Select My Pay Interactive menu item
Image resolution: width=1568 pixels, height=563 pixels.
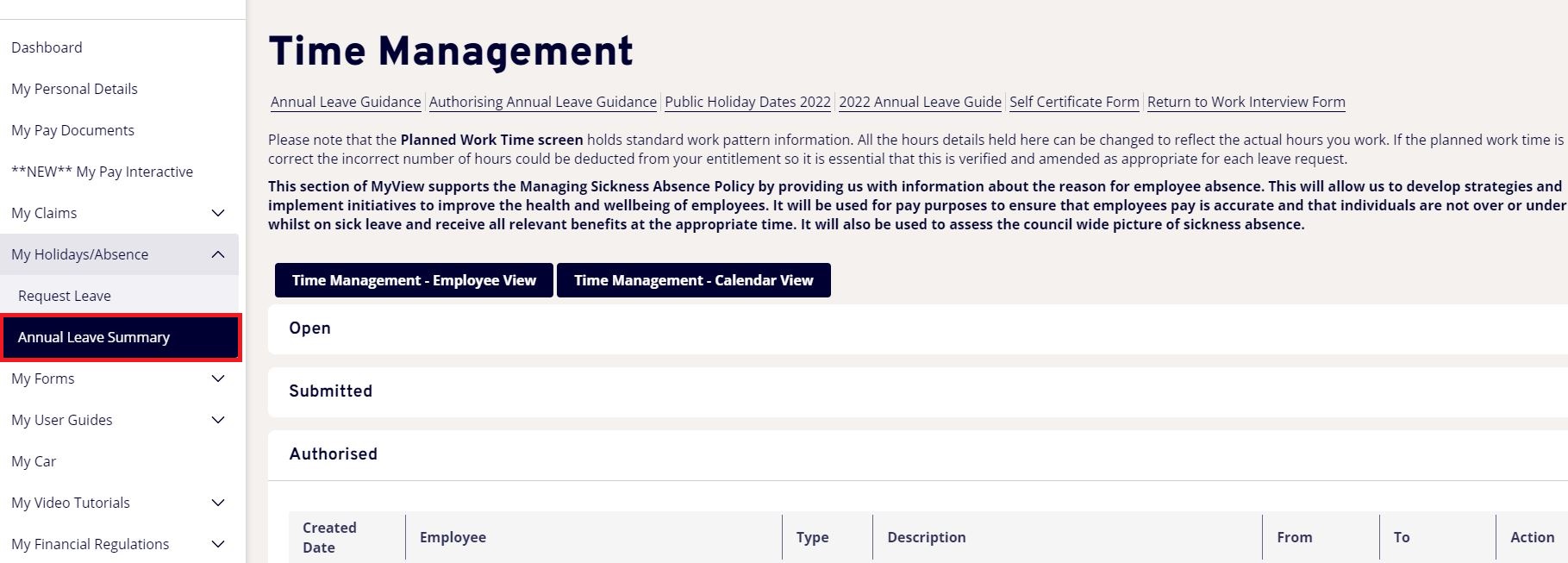pos(102,172)
